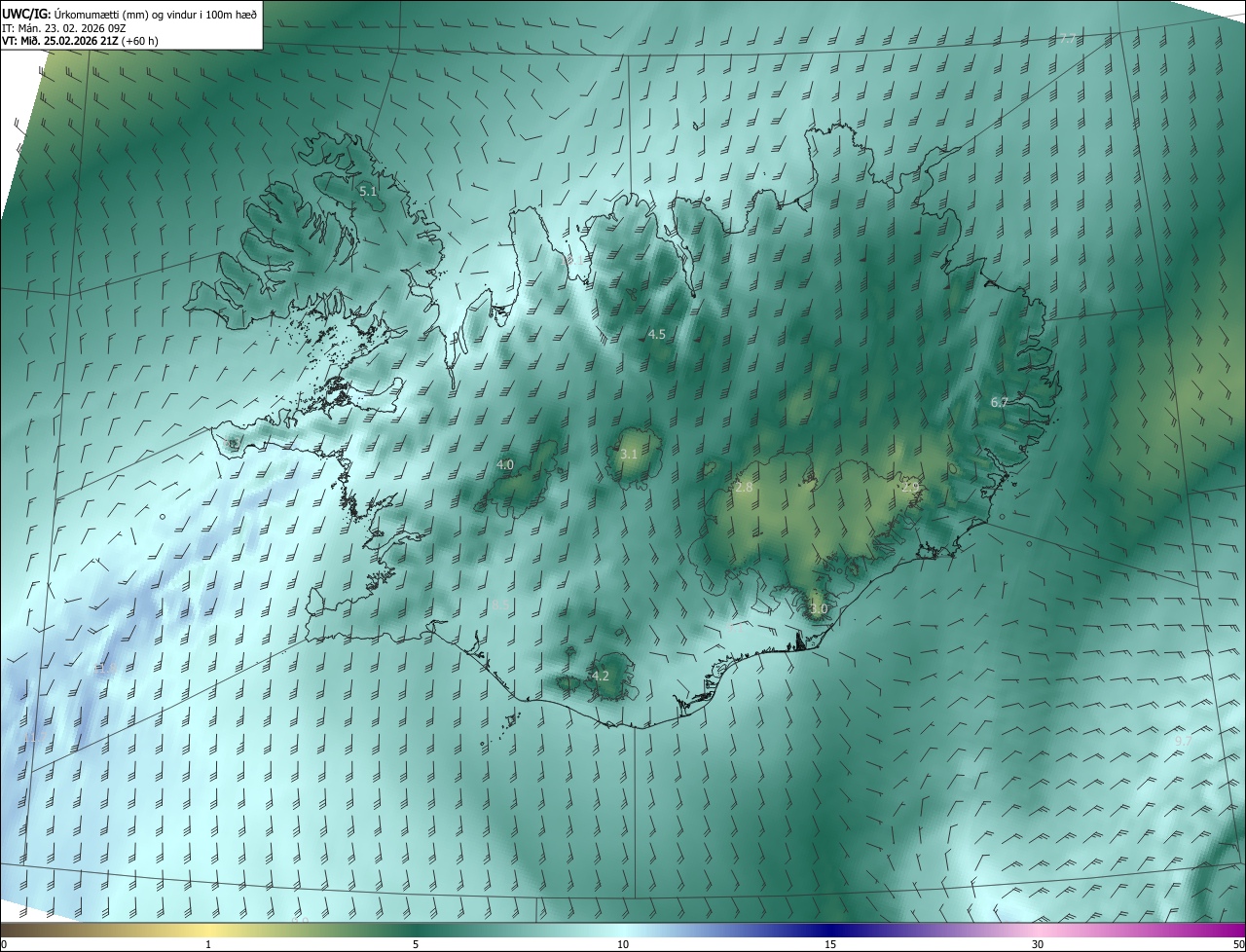Click the 5.1 value in the Westfjords

[x=368, y=192]
